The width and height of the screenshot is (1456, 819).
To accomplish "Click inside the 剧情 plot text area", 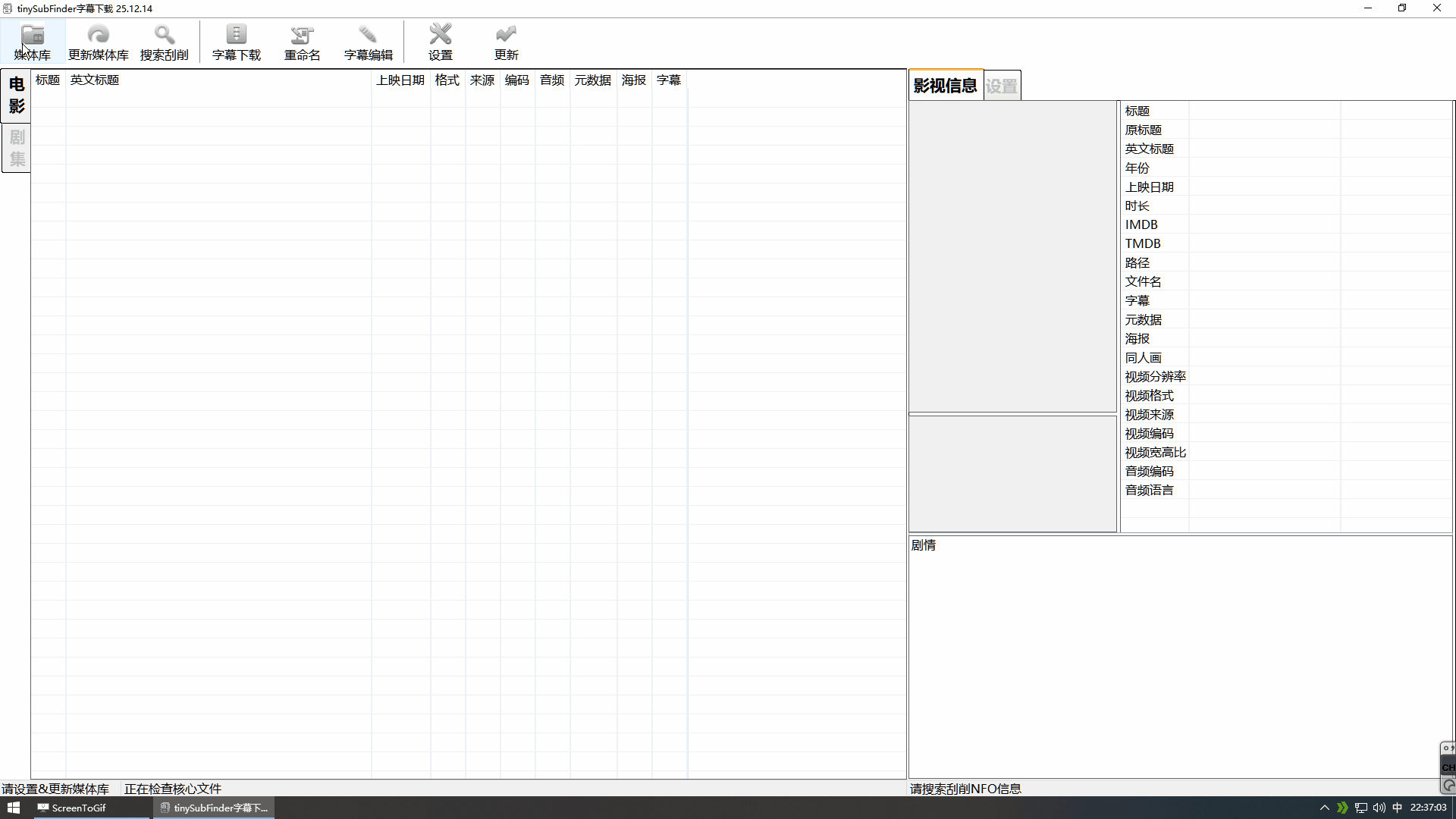I will tap(1179, 660).
